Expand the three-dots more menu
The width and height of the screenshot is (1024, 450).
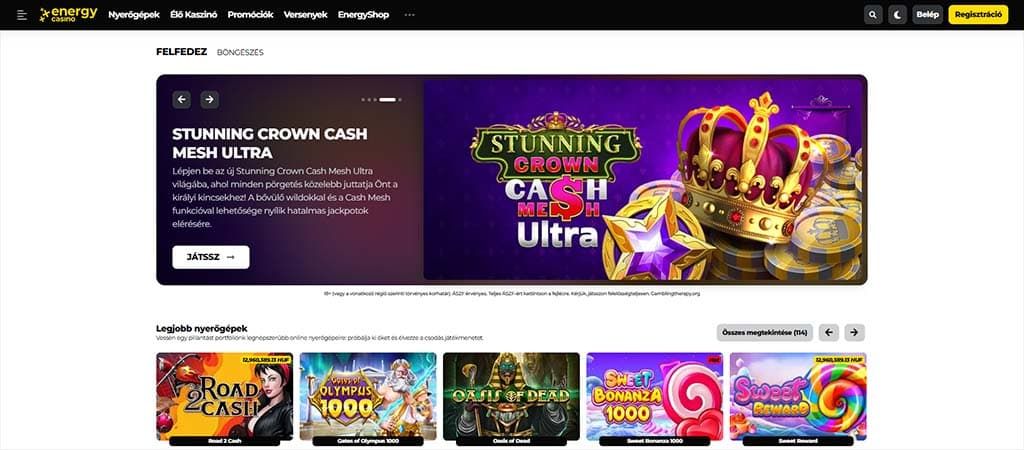pos(409,14)
